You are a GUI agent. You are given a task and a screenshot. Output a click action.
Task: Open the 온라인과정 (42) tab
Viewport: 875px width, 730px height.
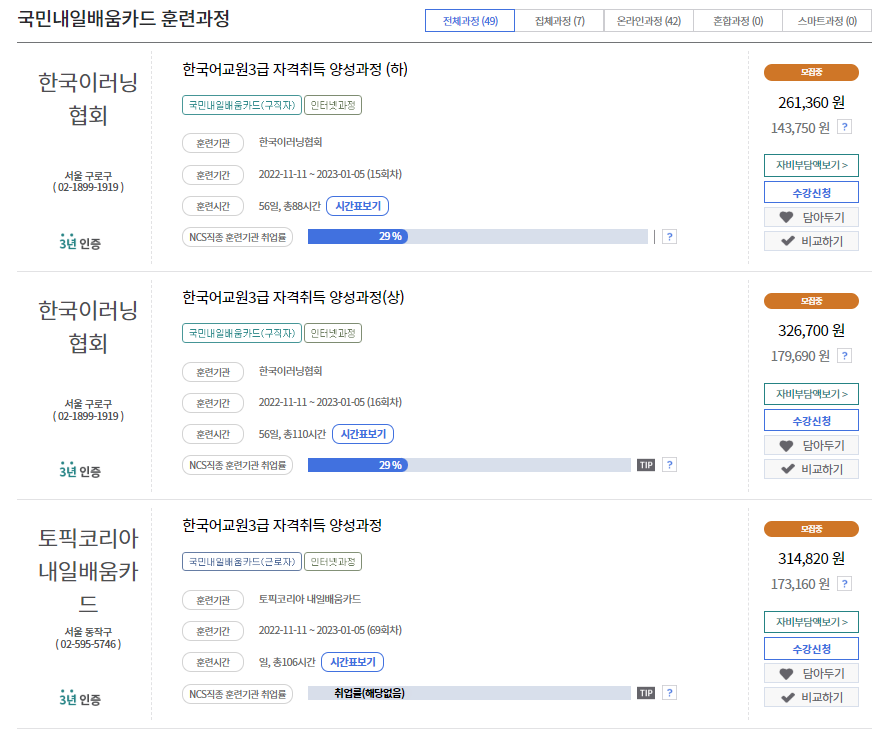click(x=648, y=21)
